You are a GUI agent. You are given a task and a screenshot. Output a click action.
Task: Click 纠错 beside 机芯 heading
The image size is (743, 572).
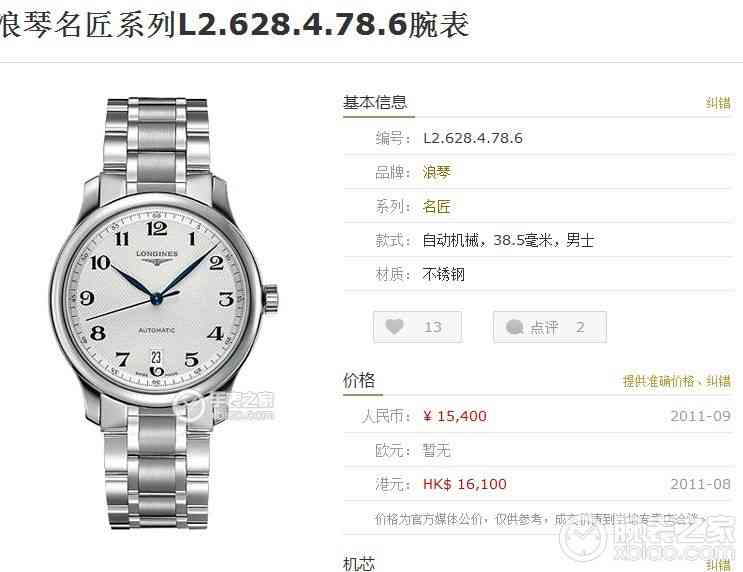coord(718,564)
